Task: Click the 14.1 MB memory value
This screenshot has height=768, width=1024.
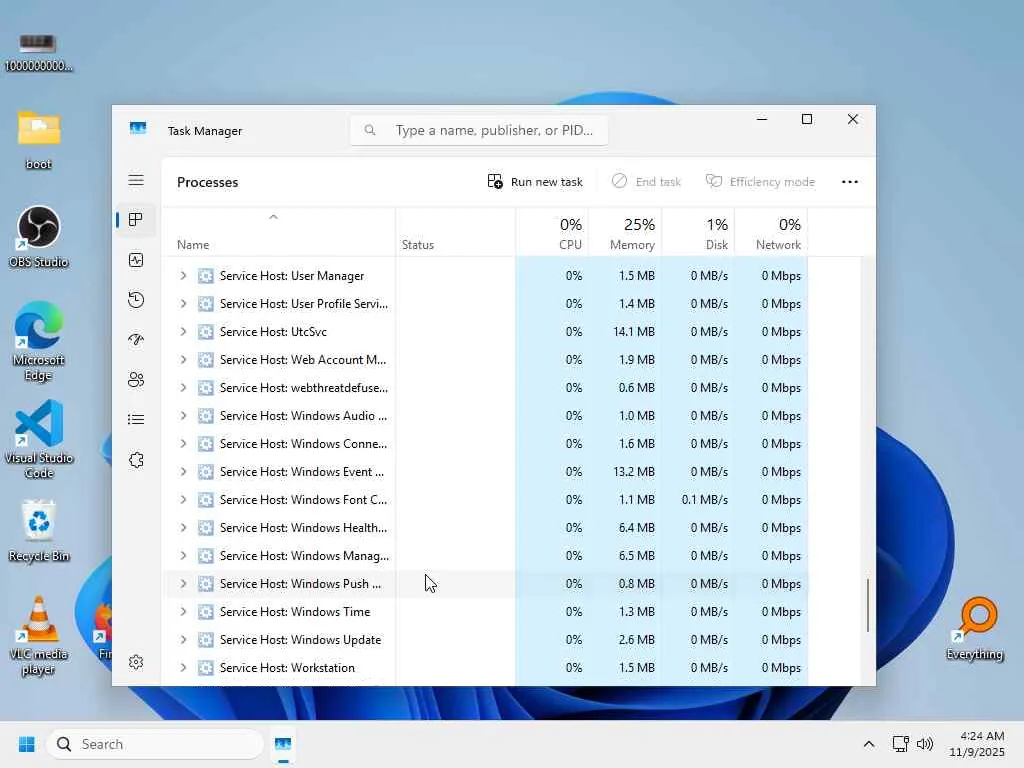Action: (x=633, y=332)
